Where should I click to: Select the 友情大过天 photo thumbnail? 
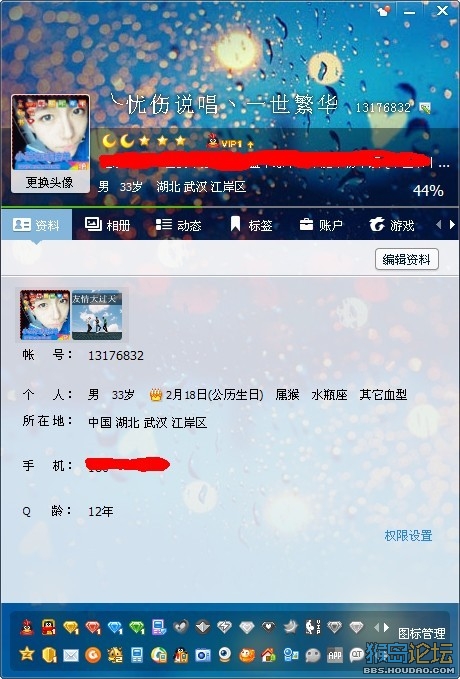click(97, 315)
